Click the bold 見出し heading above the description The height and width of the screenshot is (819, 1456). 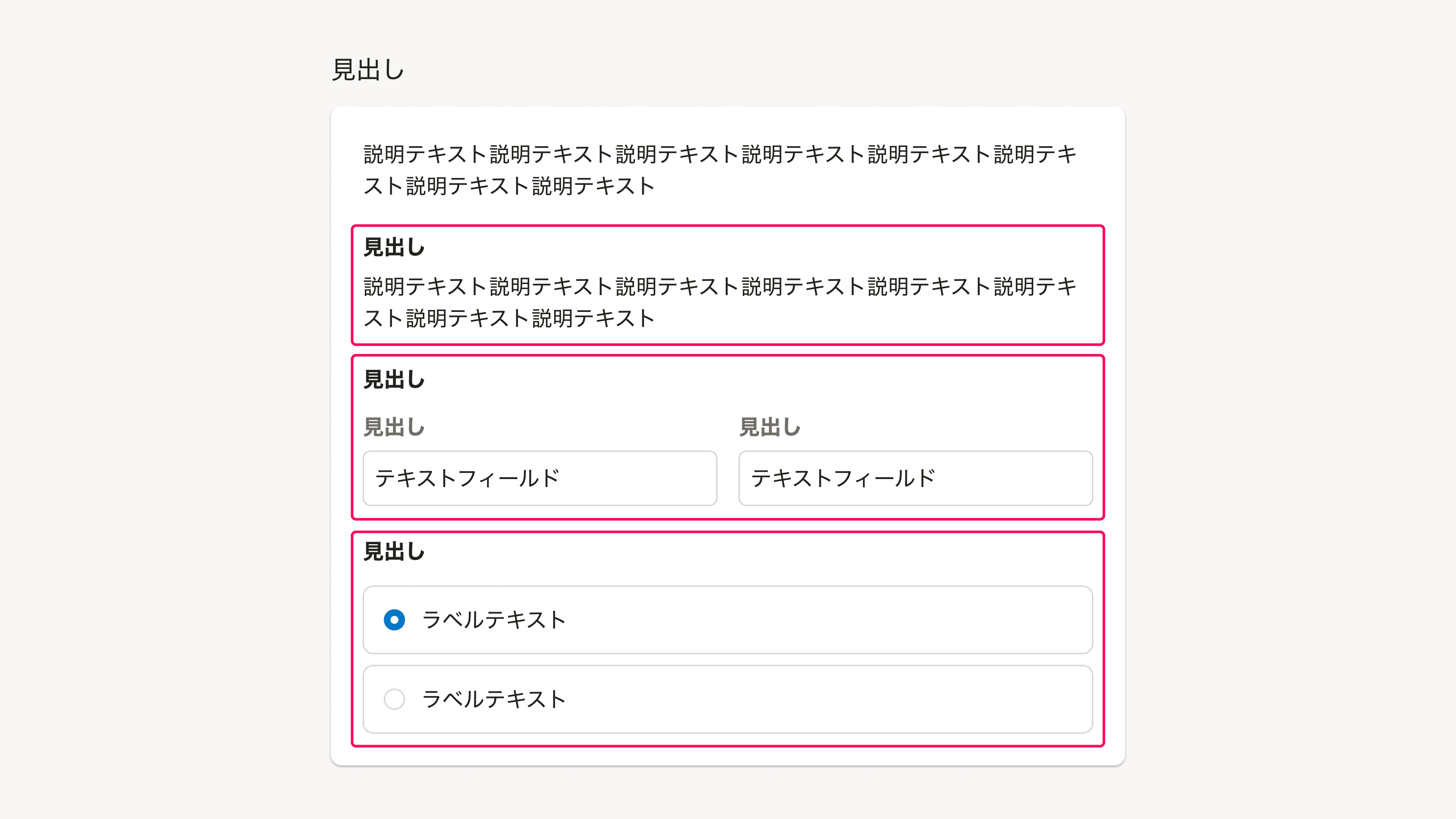pos(394,247)
